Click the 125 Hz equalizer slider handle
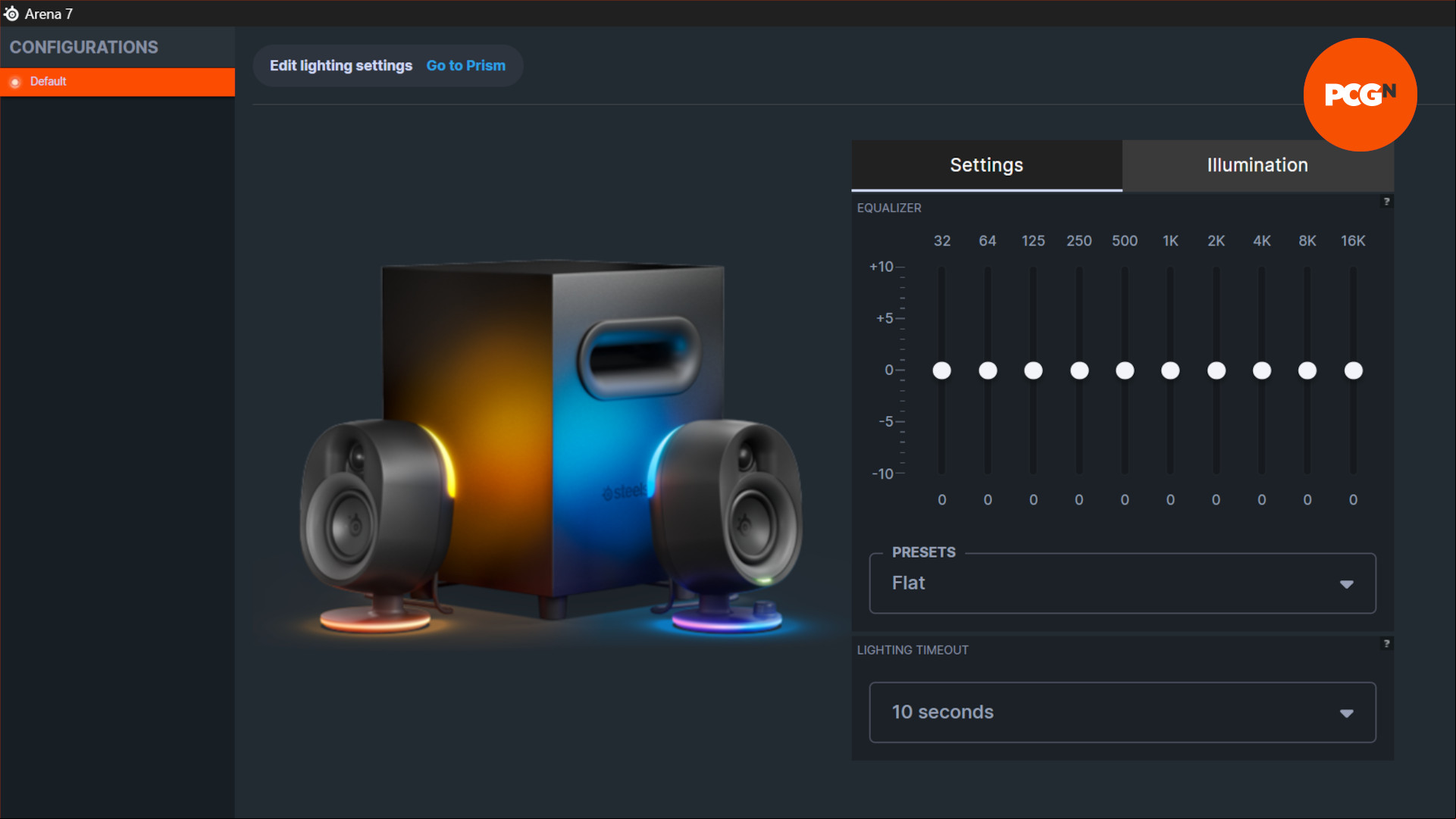This screenshot has width=1456, height=819. click(1033, 370)
